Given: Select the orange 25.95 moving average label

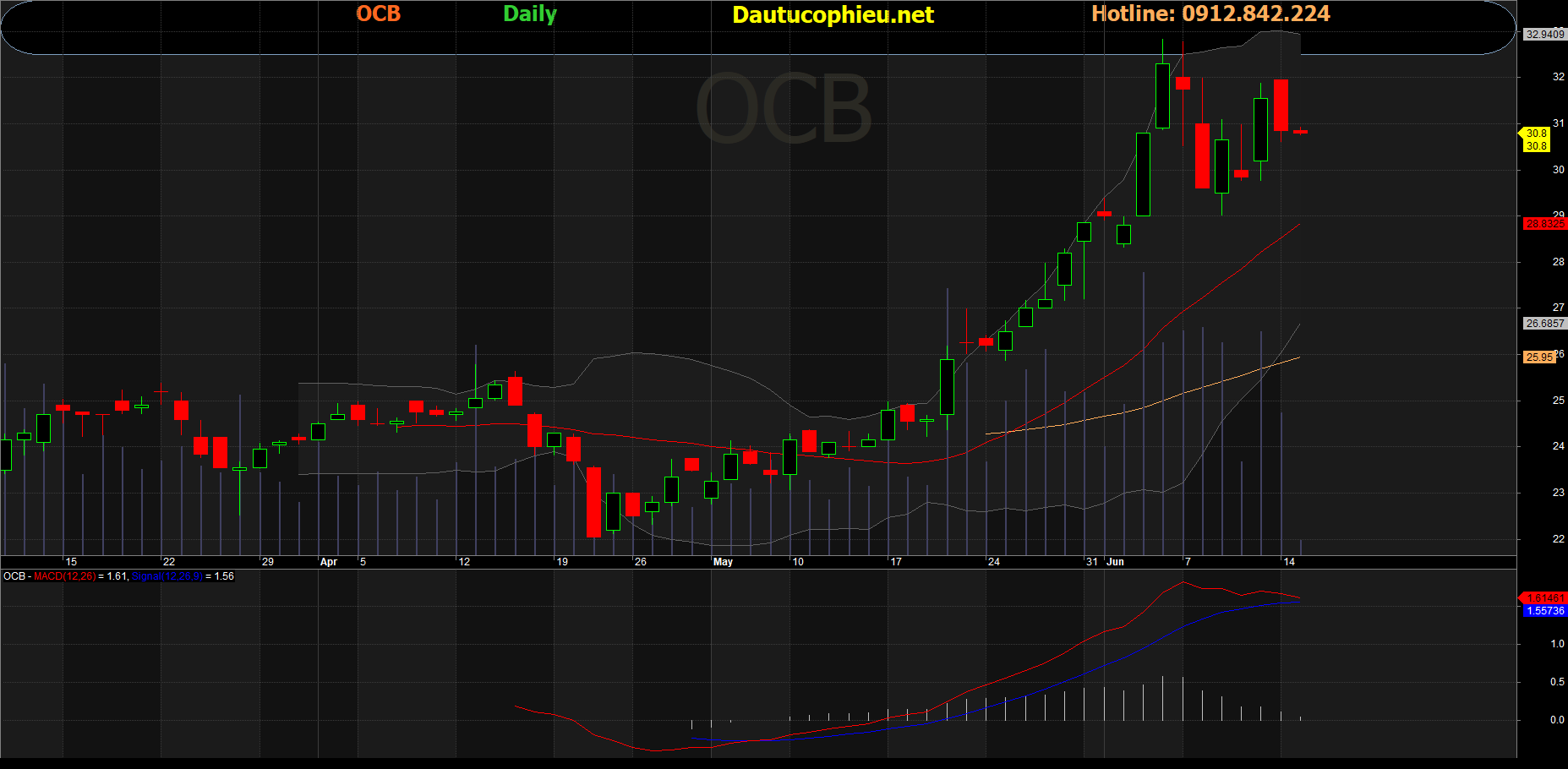Looking at the screenshot, I should [1539, 357].
